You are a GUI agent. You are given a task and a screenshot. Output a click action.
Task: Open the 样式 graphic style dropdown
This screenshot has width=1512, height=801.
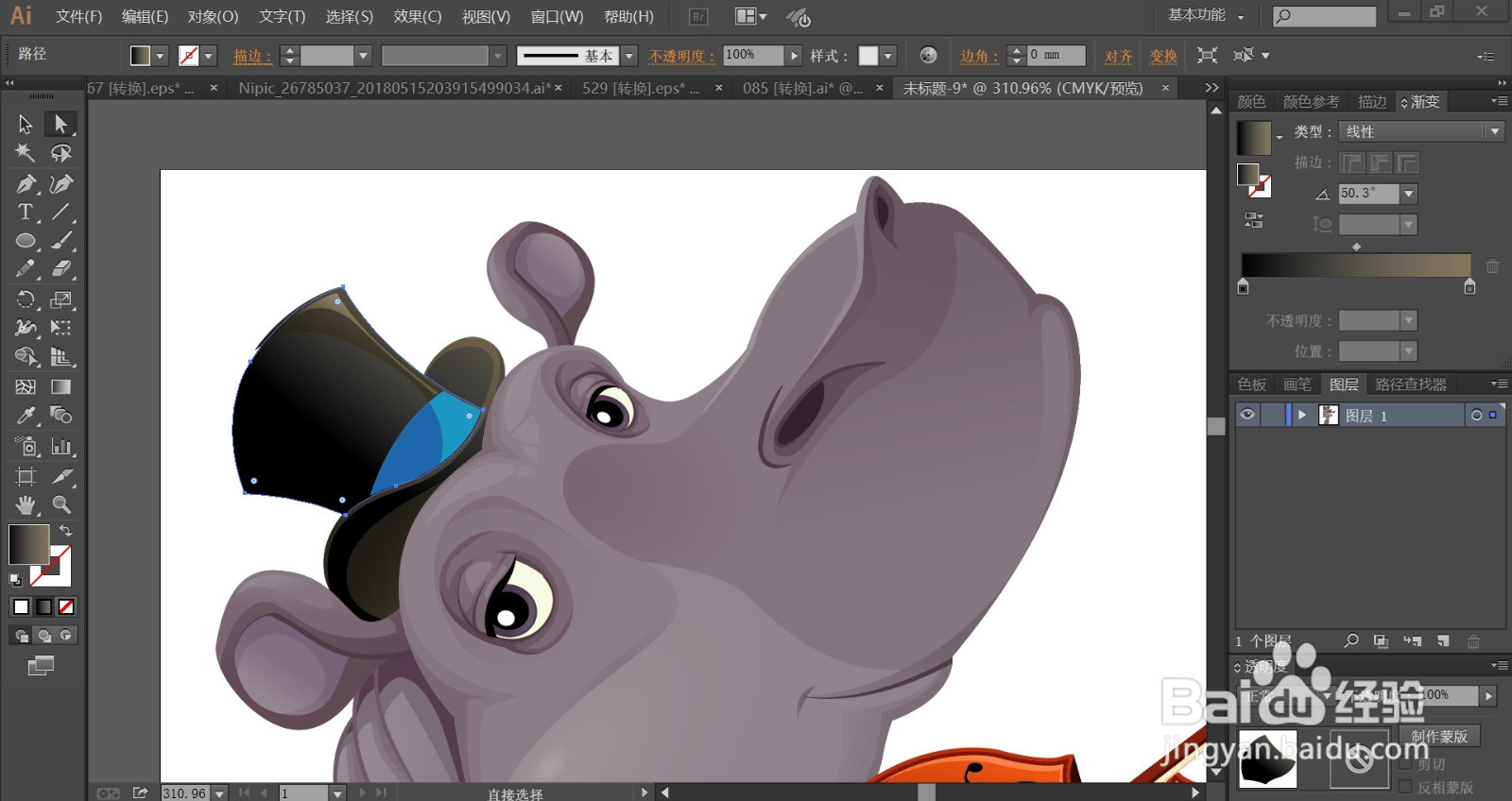[888, 56]
